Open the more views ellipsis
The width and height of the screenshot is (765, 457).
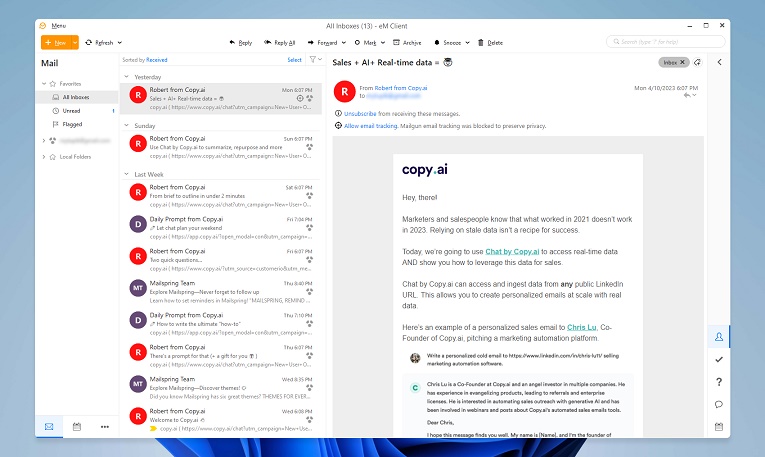click(104, 427)
